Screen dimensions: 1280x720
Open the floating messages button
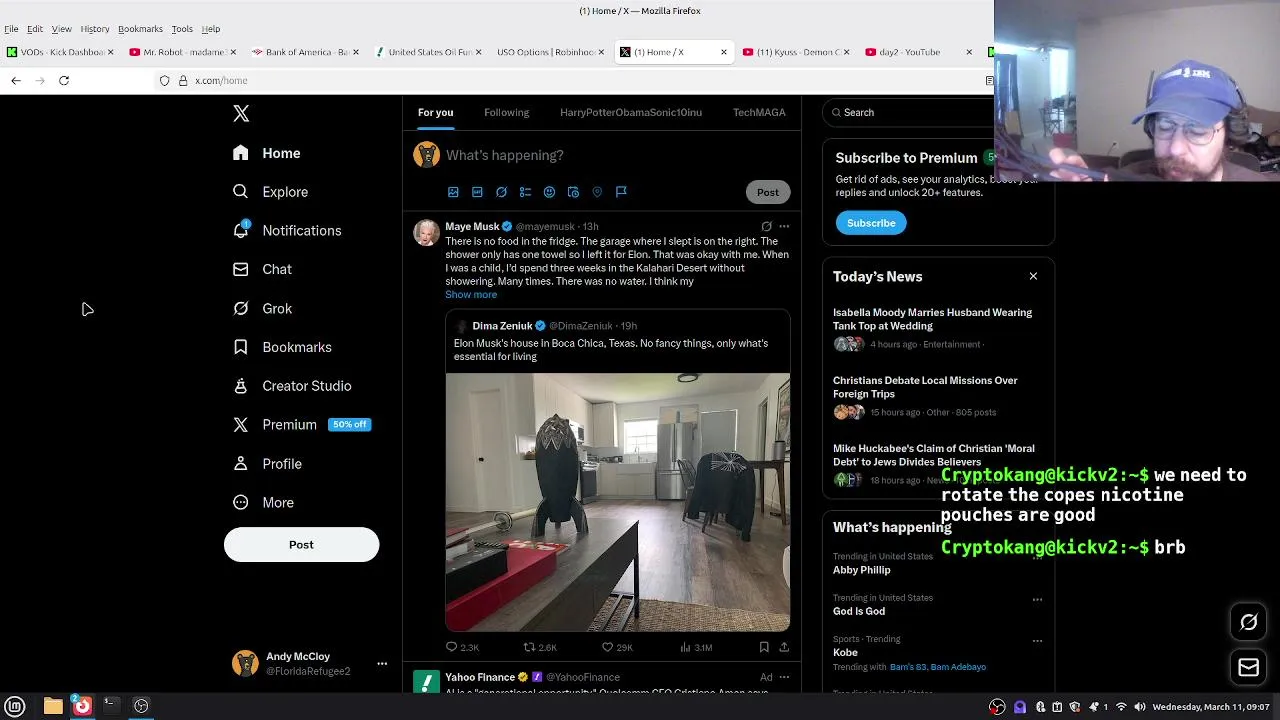coord(1248,667)
